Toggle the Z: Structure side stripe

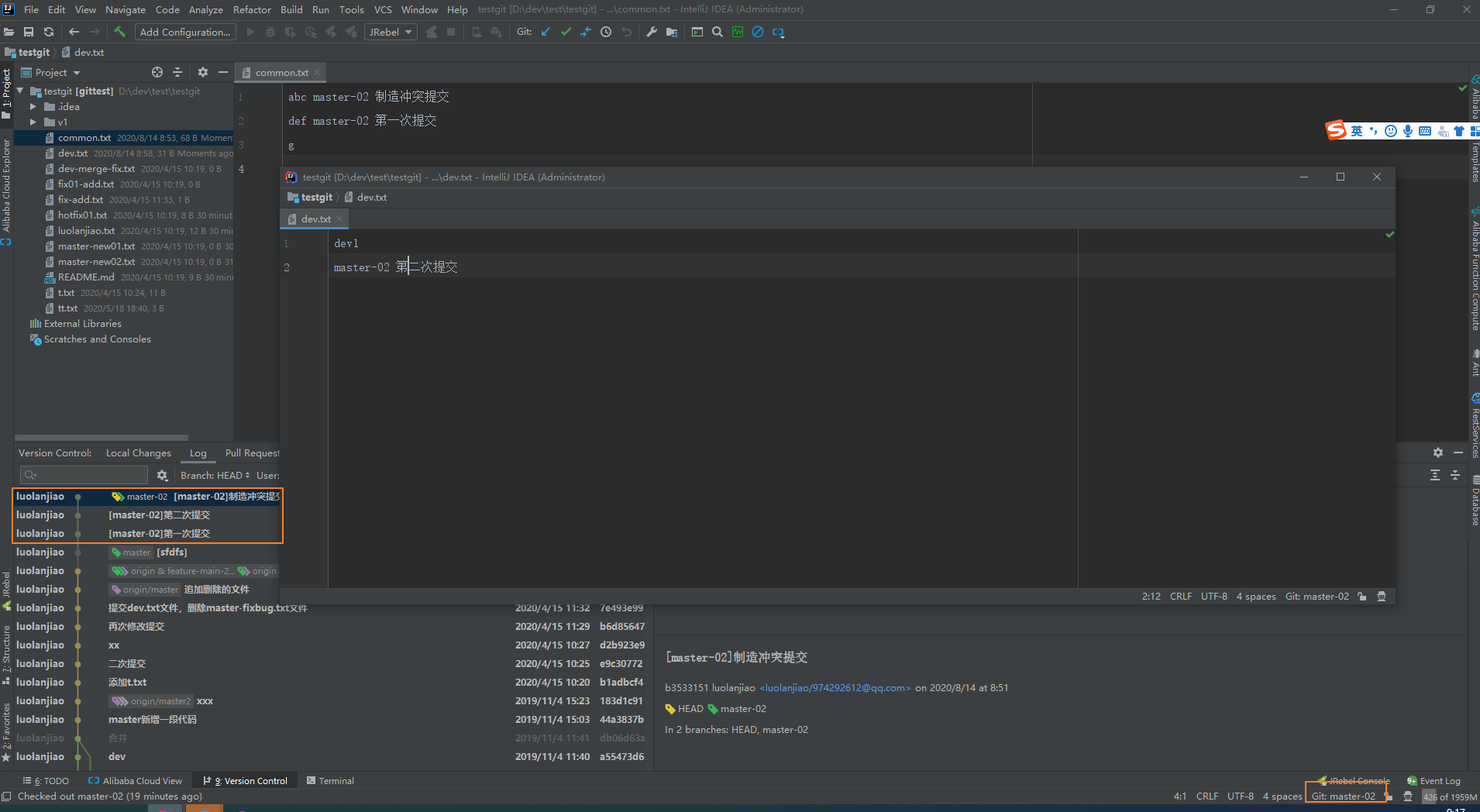(x=6, y=655)
